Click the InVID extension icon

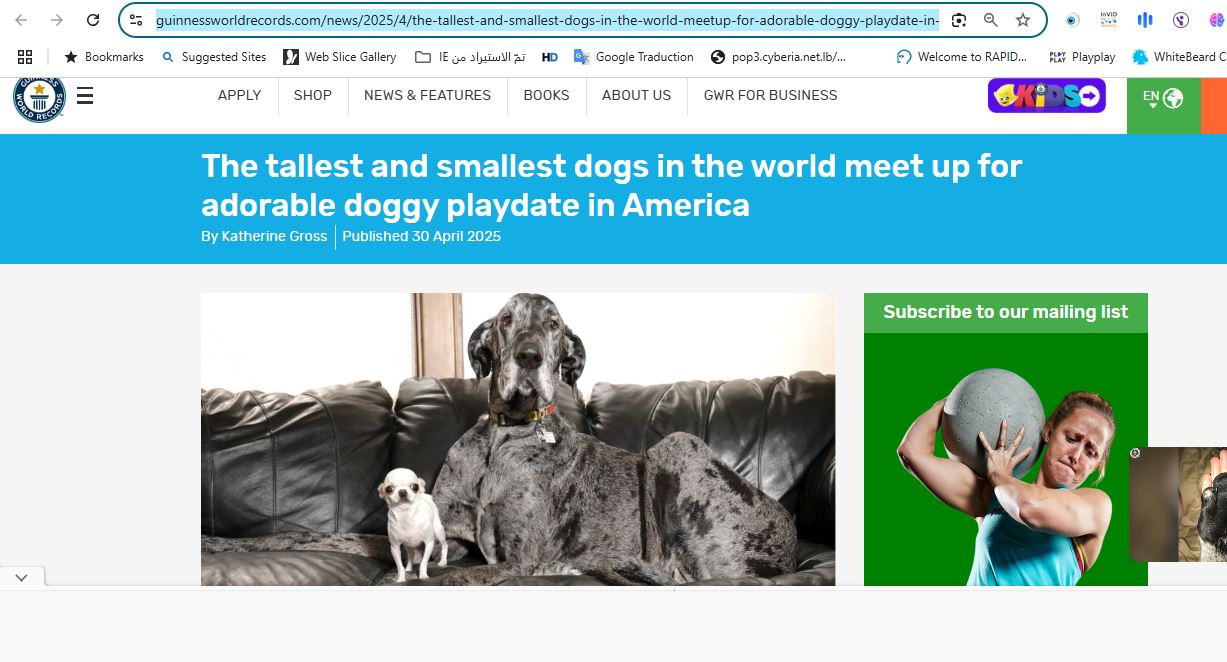pyautogui.click(x=1108, y=20)
